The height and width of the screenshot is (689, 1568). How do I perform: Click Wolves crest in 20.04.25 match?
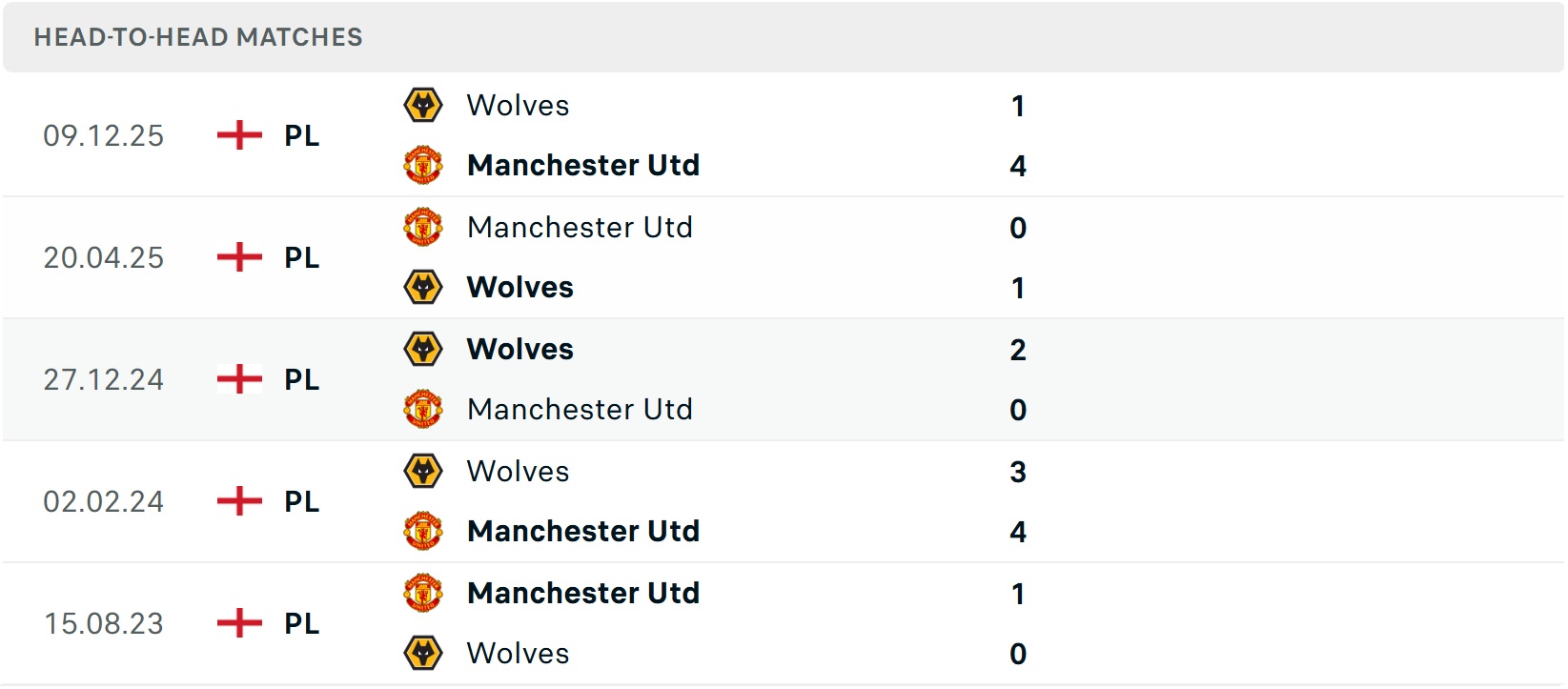(x=423, y=287)
